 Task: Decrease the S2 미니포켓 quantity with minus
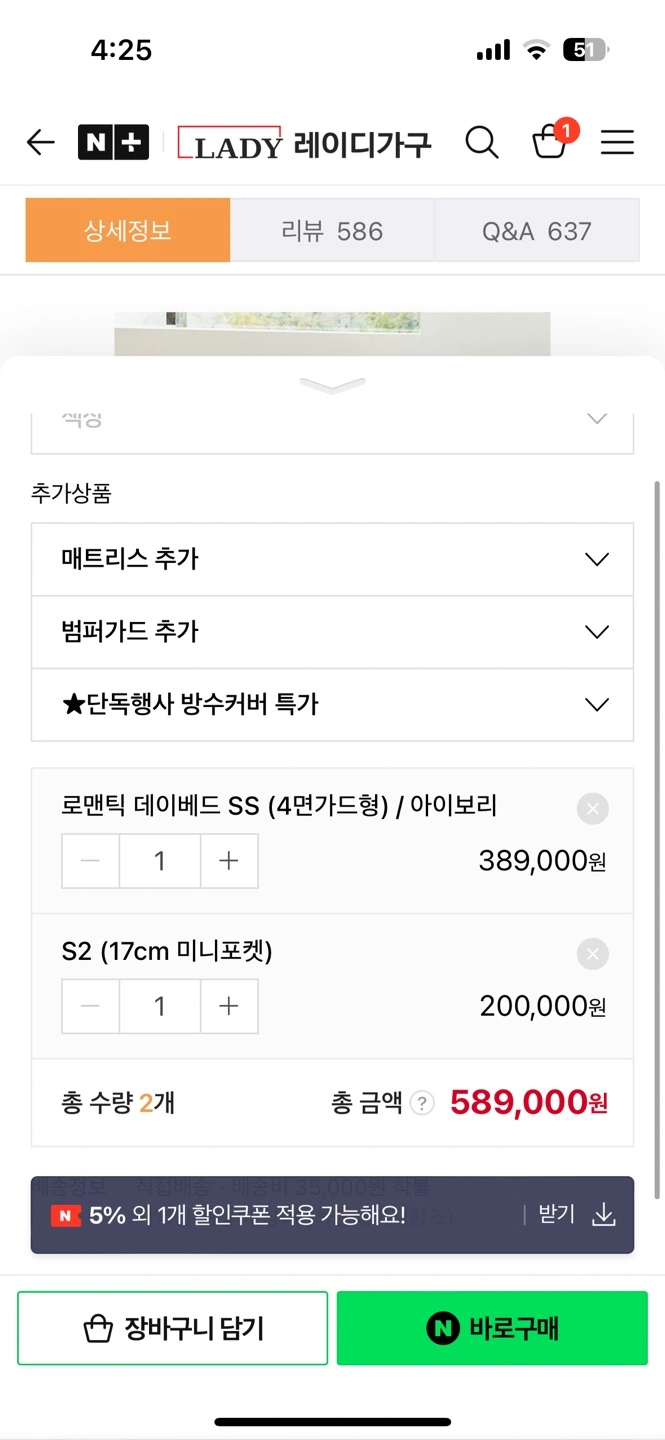[x=91, y=1006]
